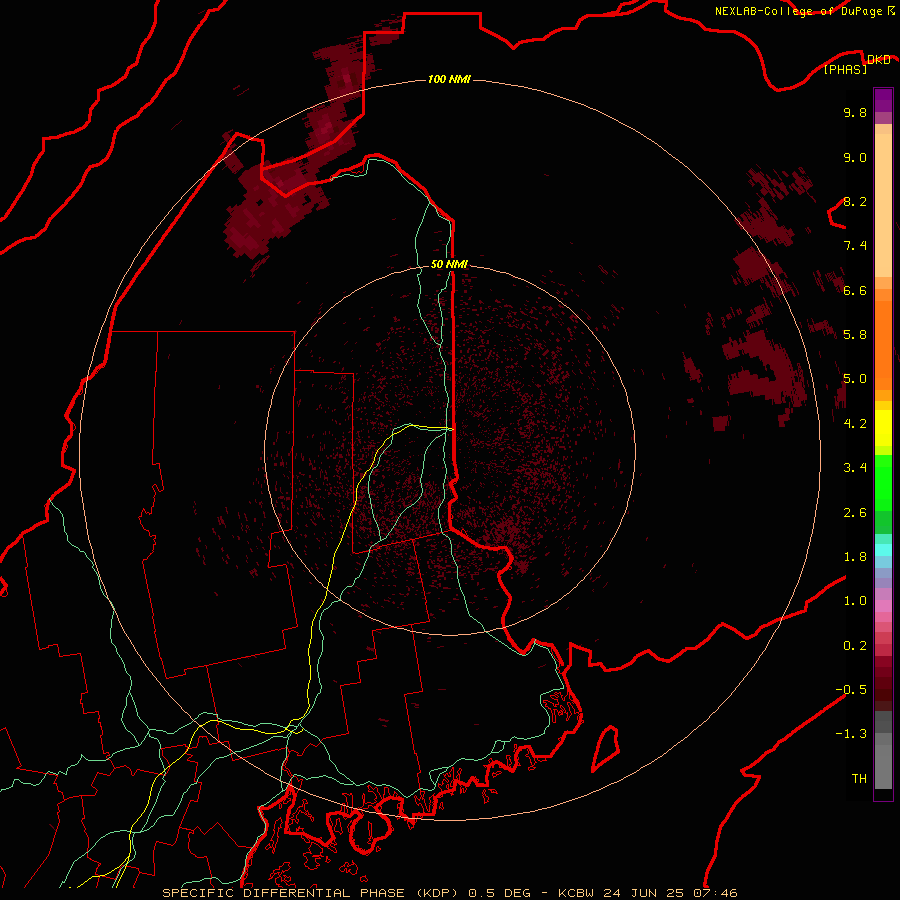Click the -1.3 color scale value

pyautogui.click(x=851, y=734)
